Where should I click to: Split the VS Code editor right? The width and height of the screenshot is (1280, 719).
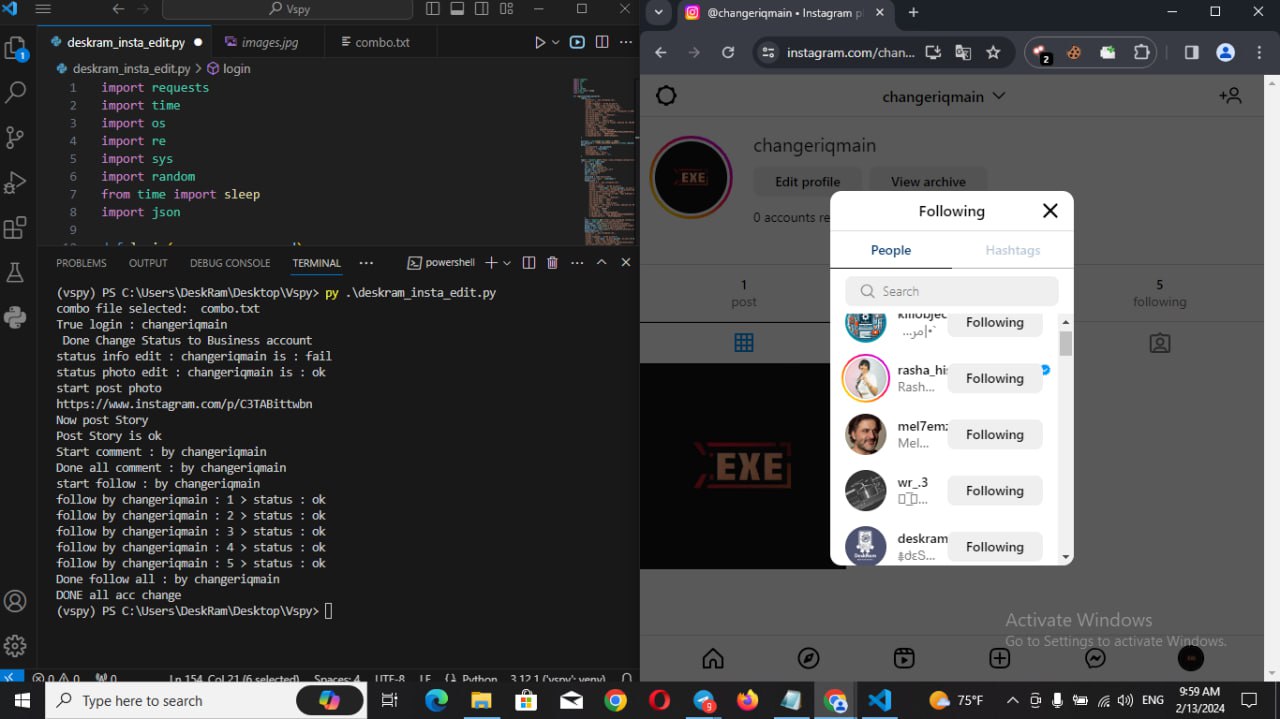602,42
